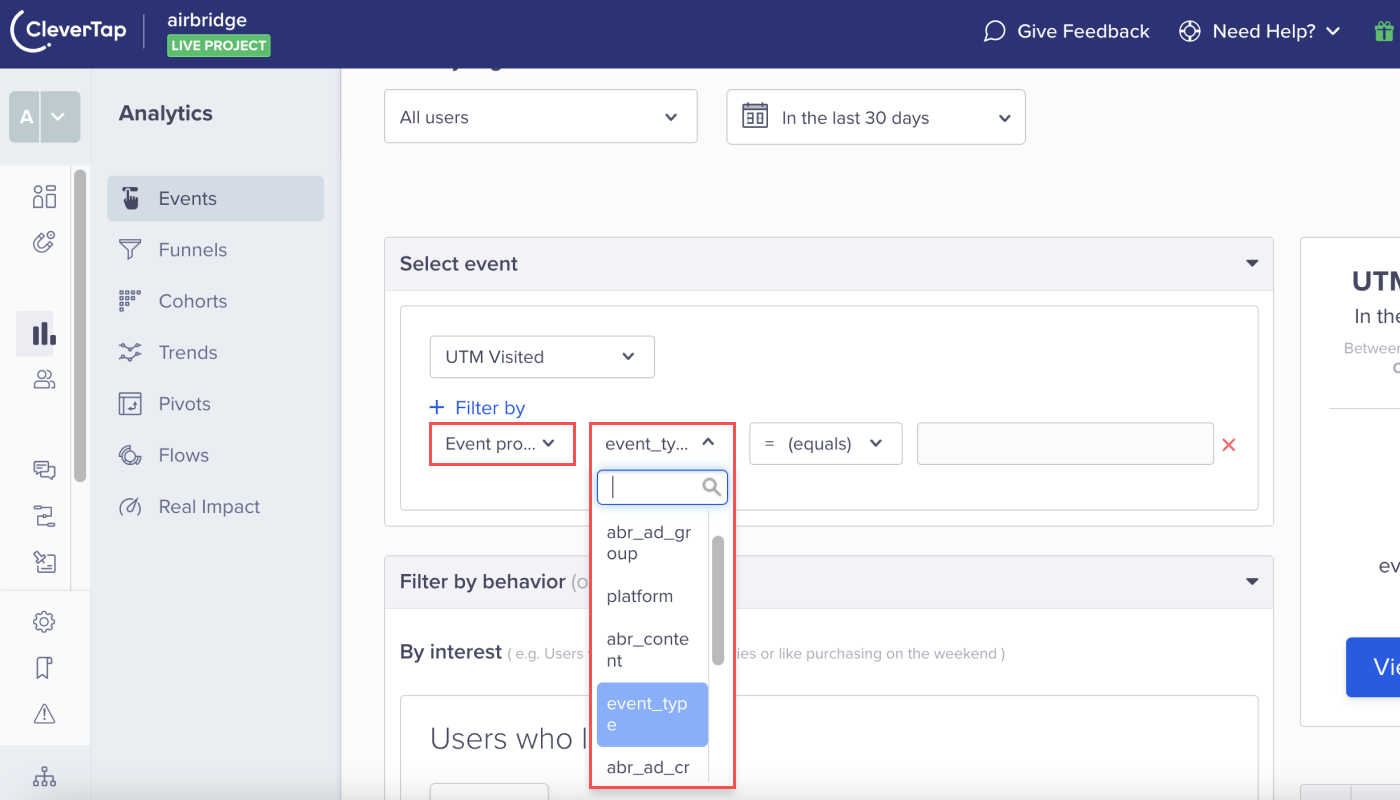Open the green gift icon
The height and width of the screenshot is (800, 1400).
tap(1384, 31)
